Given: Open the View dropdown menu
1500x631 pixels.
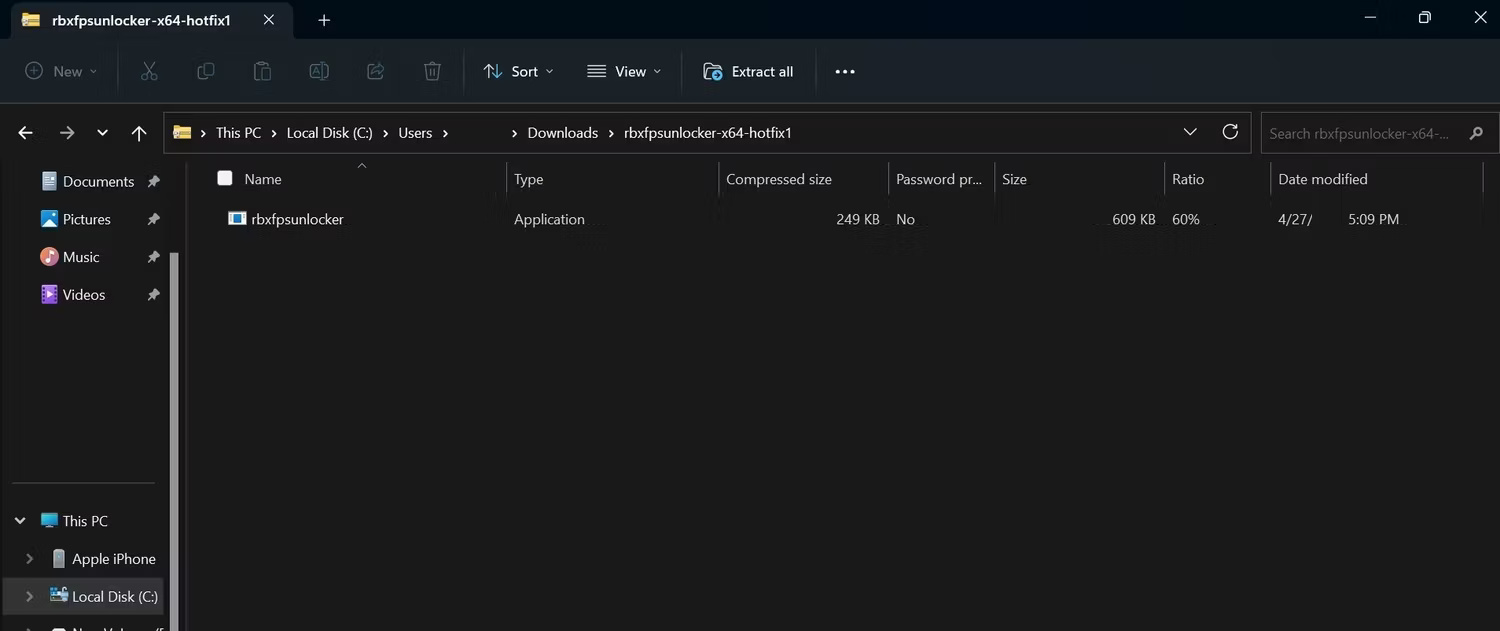Looking at the screenshot, I should click(623, 71).
